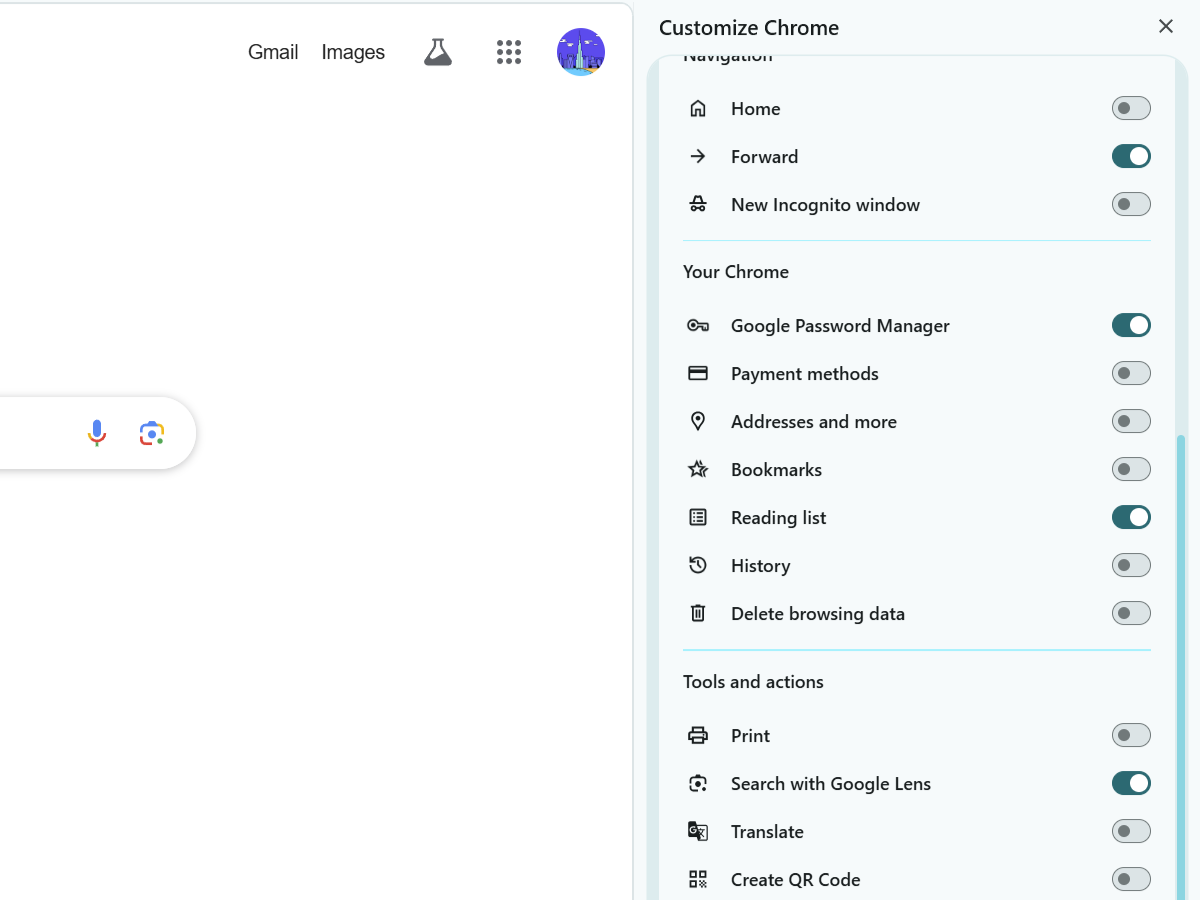Open the Images link
Viewport: 1200px width, 900px height.
click(x=353, y=52)
